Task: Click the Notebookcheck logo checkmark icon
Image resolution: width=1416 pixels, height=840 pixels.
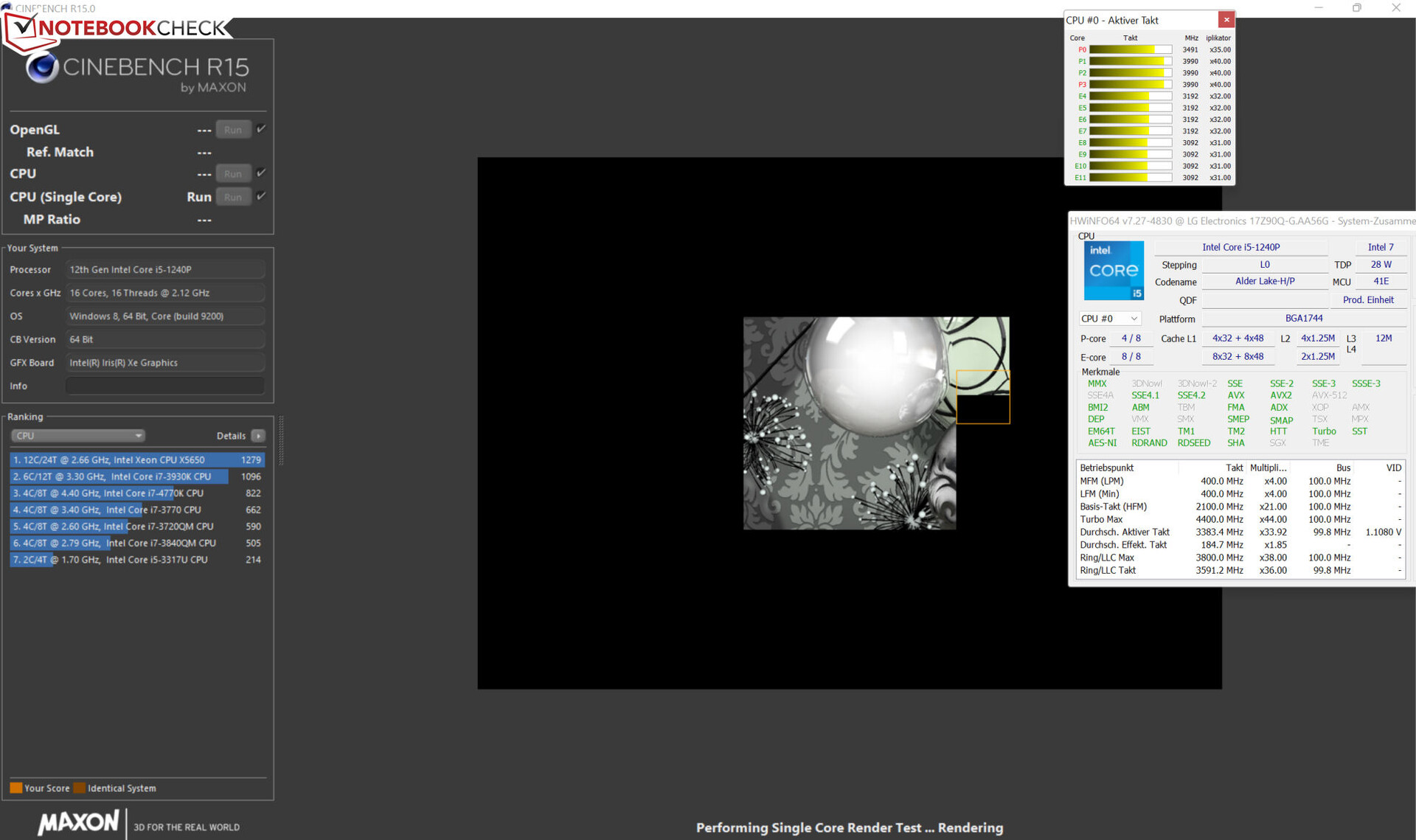Action: tap(22, 28)
